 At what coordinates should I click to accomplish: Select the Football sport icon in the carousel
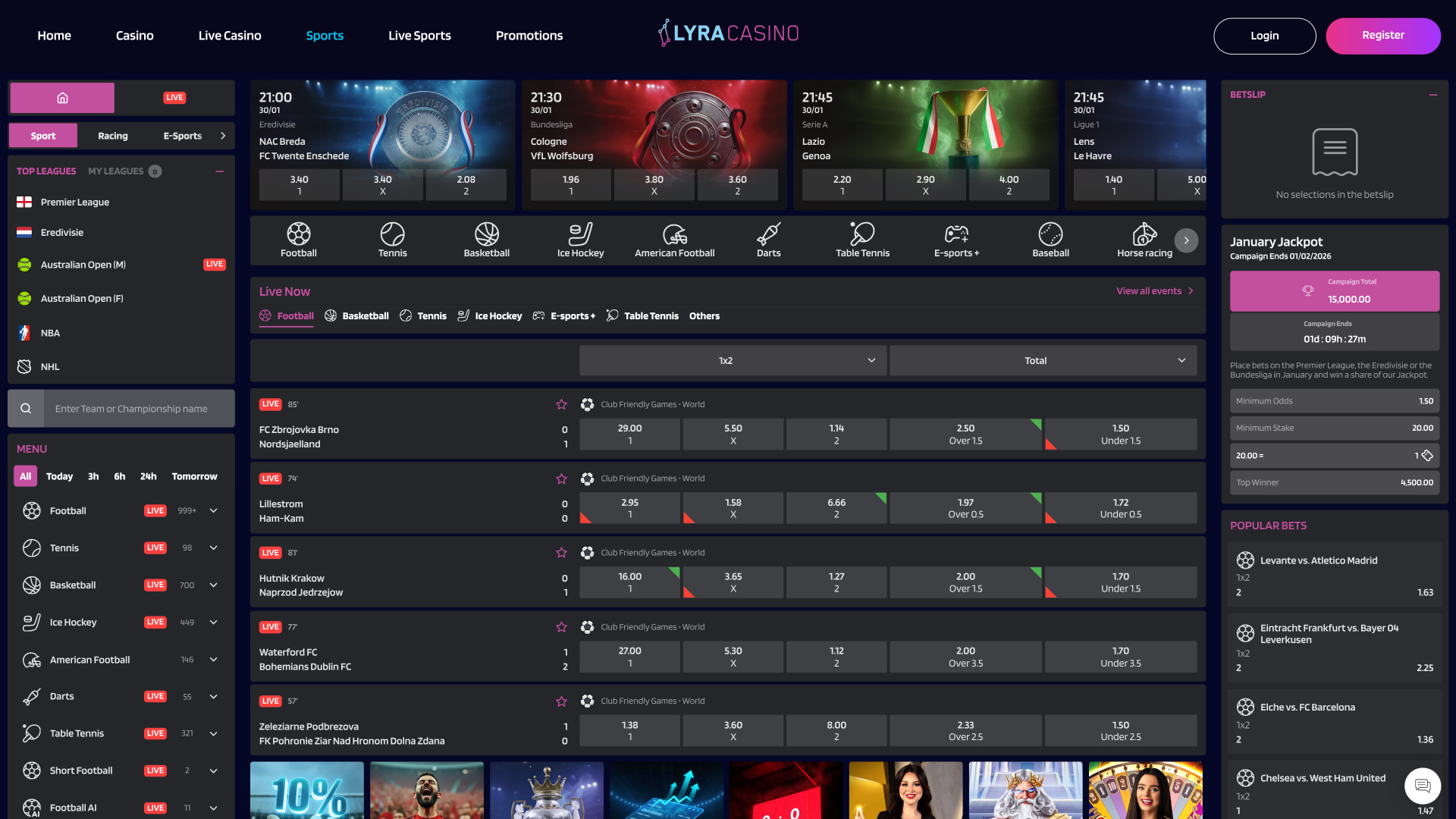(298, 240)
